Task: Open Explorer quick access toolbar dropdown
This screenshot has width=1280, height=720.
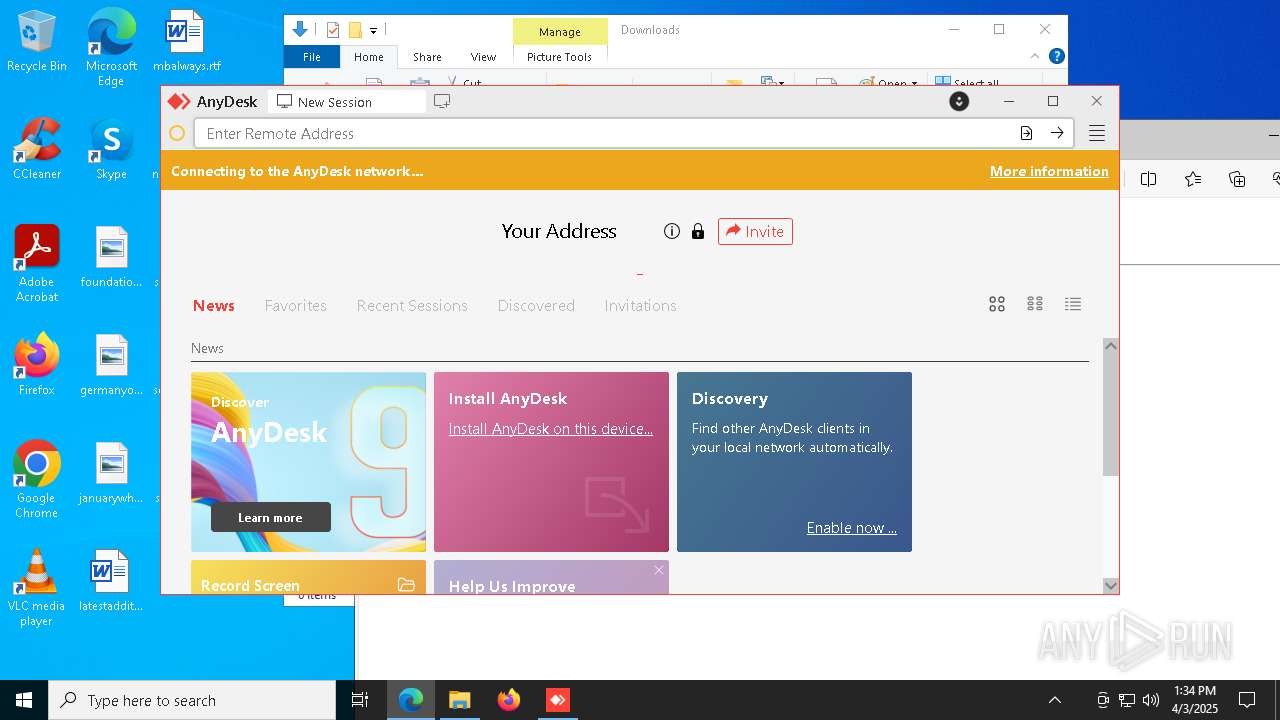Action: [x=373, y=30]
